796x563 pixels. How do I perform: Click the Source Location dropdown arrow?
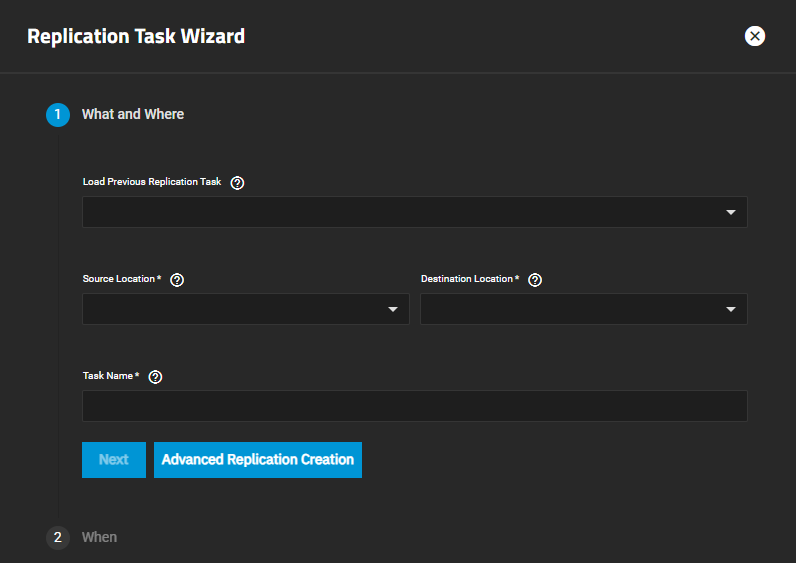(393, 310)
